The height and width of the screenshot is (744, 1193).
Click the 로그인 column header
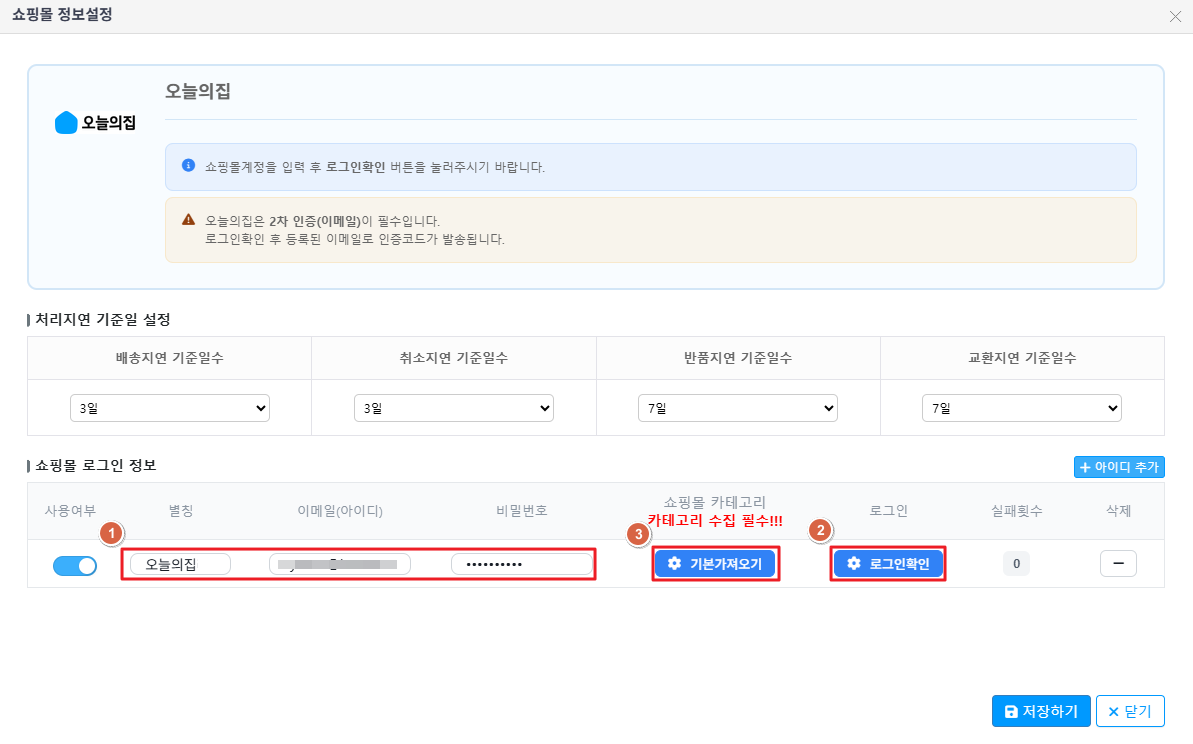pos(888,510)
